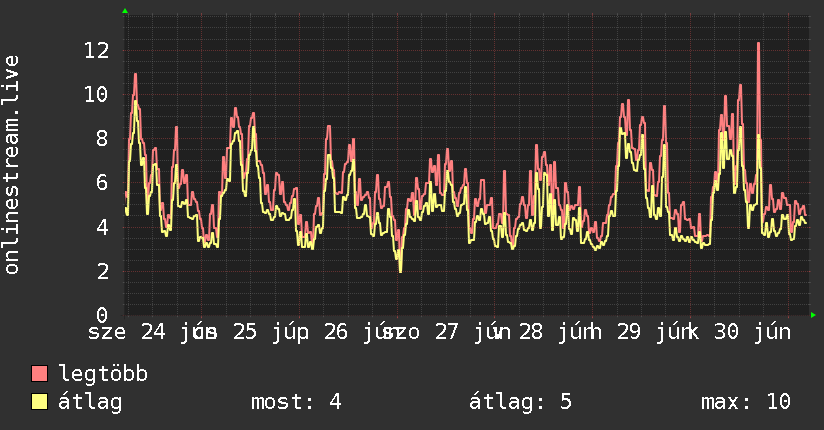Click the pink legtöbb legend color swatch
Screen dimensions: 824x430
point(39,374)
